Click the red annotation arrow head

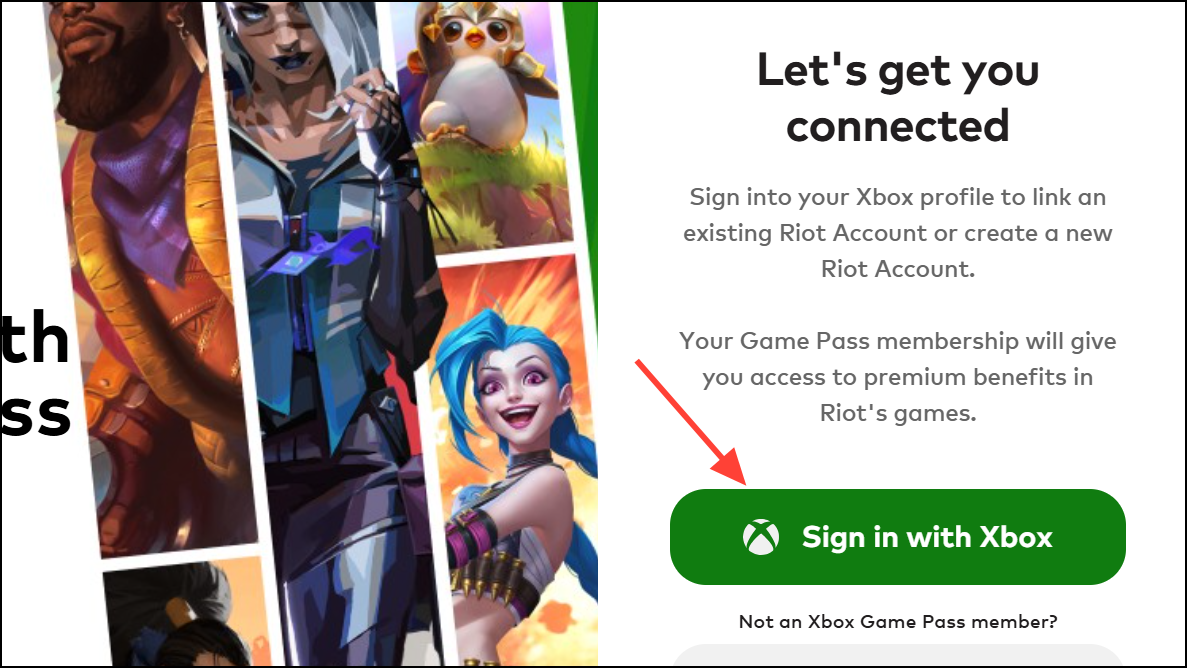click(733, 469)
